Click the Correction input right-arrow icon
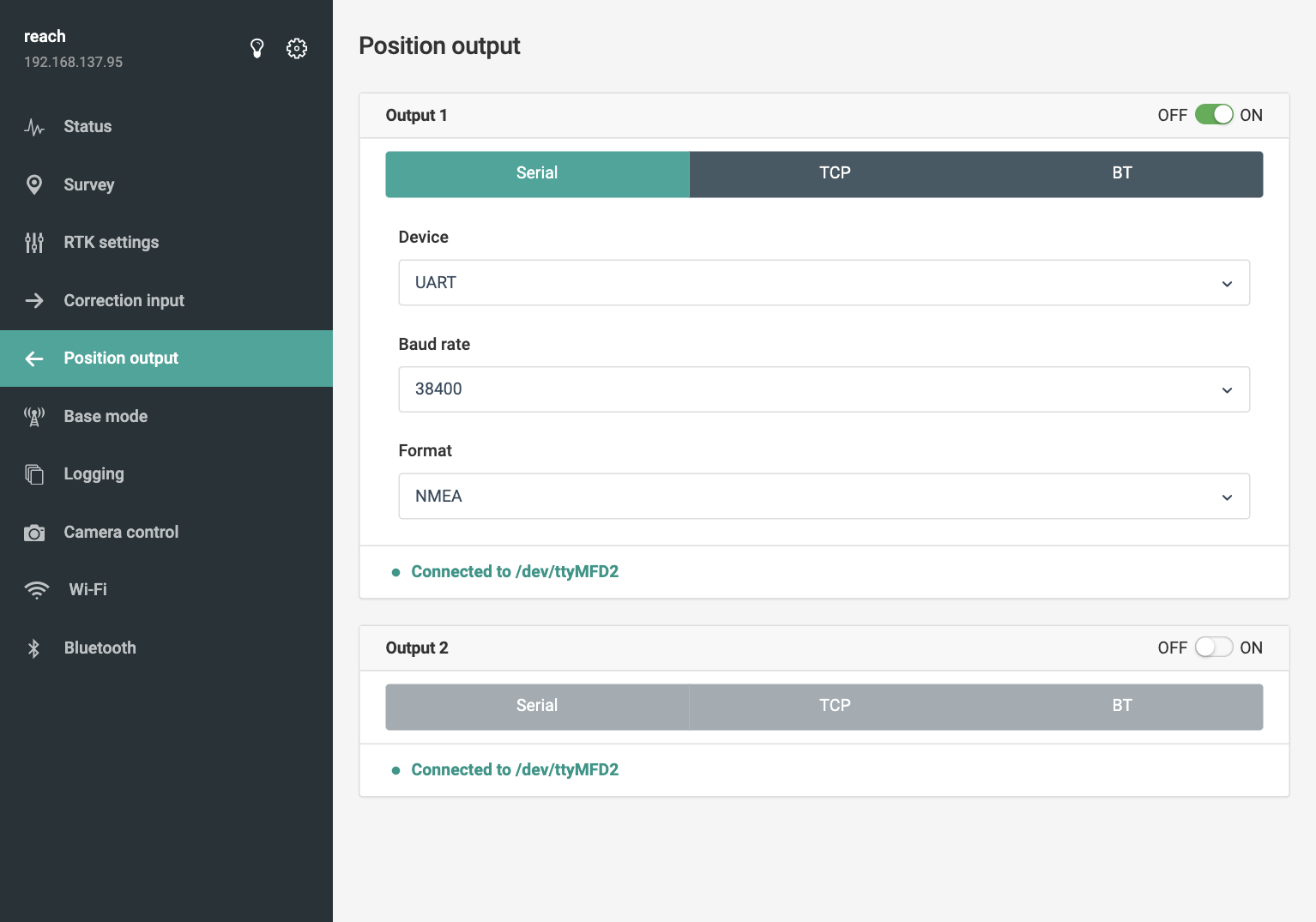The height and width of the screenshot is (922, 1316). [x=34, y=300]
